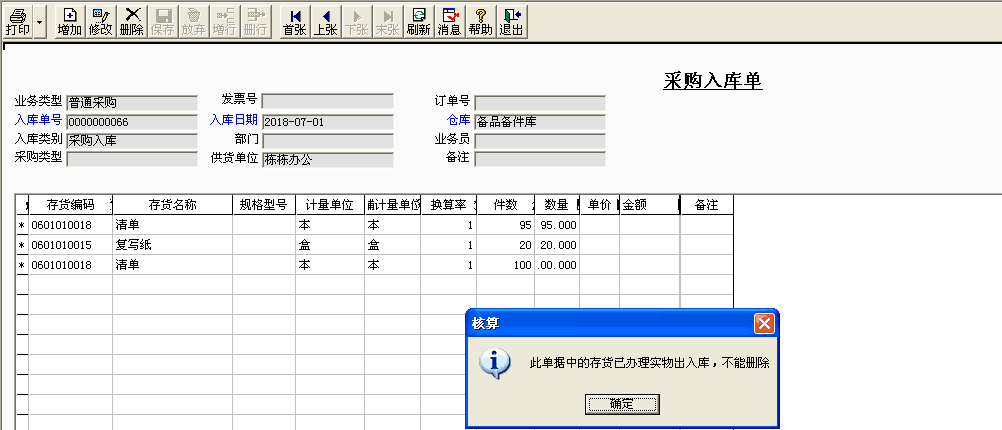1002x430 pixels.
Task: Open the print options dropdown arrow
Action: pos(40,22)
